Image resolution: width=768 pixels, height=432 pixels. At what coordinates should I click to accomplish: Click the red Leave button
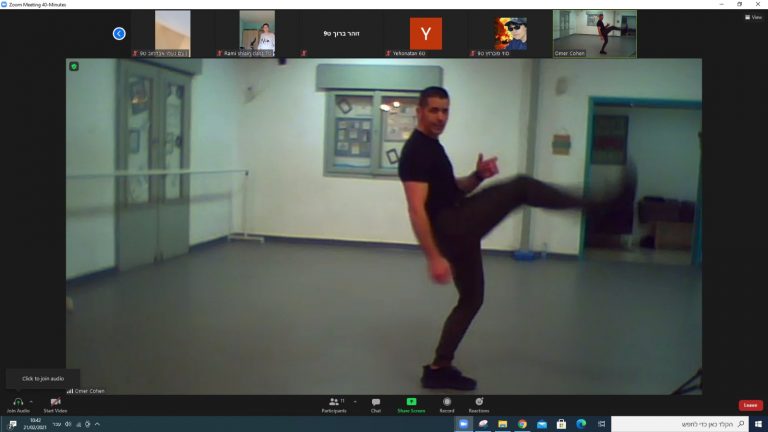750,405
